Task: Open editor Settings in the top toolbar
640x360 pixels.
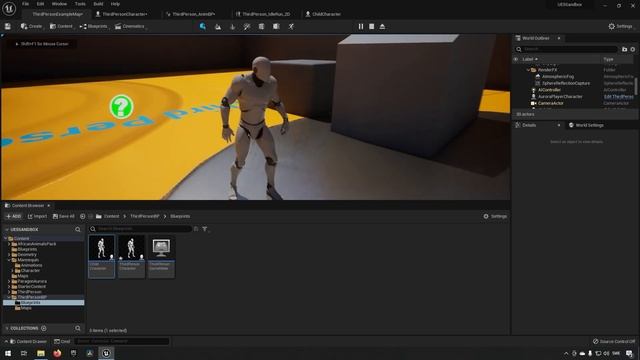Action: [620, 26]
